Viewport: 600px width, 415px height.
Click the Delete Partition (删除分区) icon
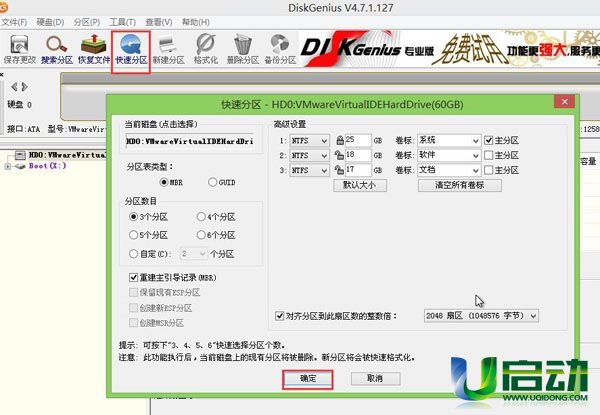click(x=243, y=49)
